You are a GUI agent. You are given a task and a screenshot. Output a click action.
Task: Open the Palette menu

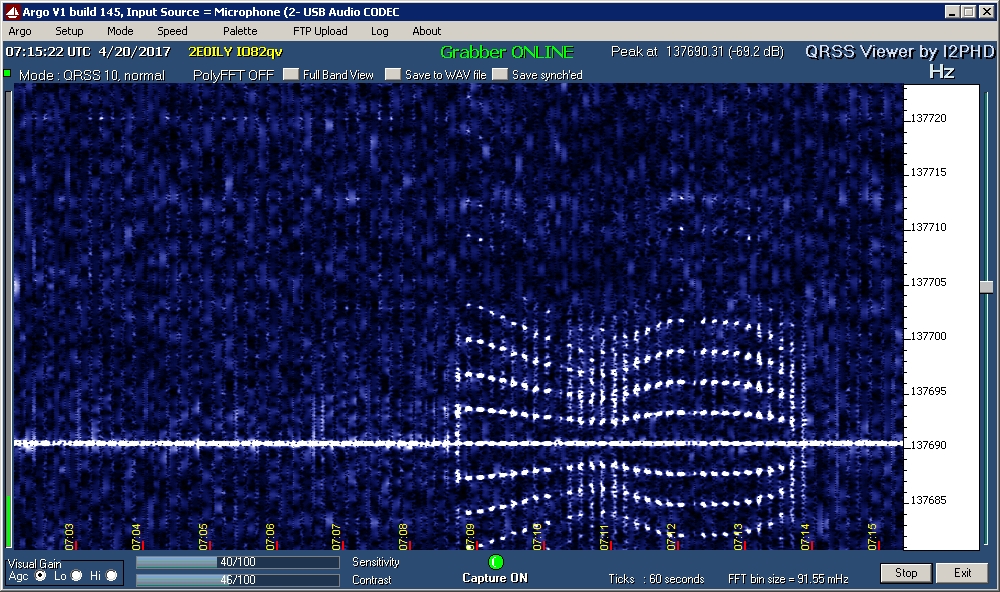coord(240,31)
